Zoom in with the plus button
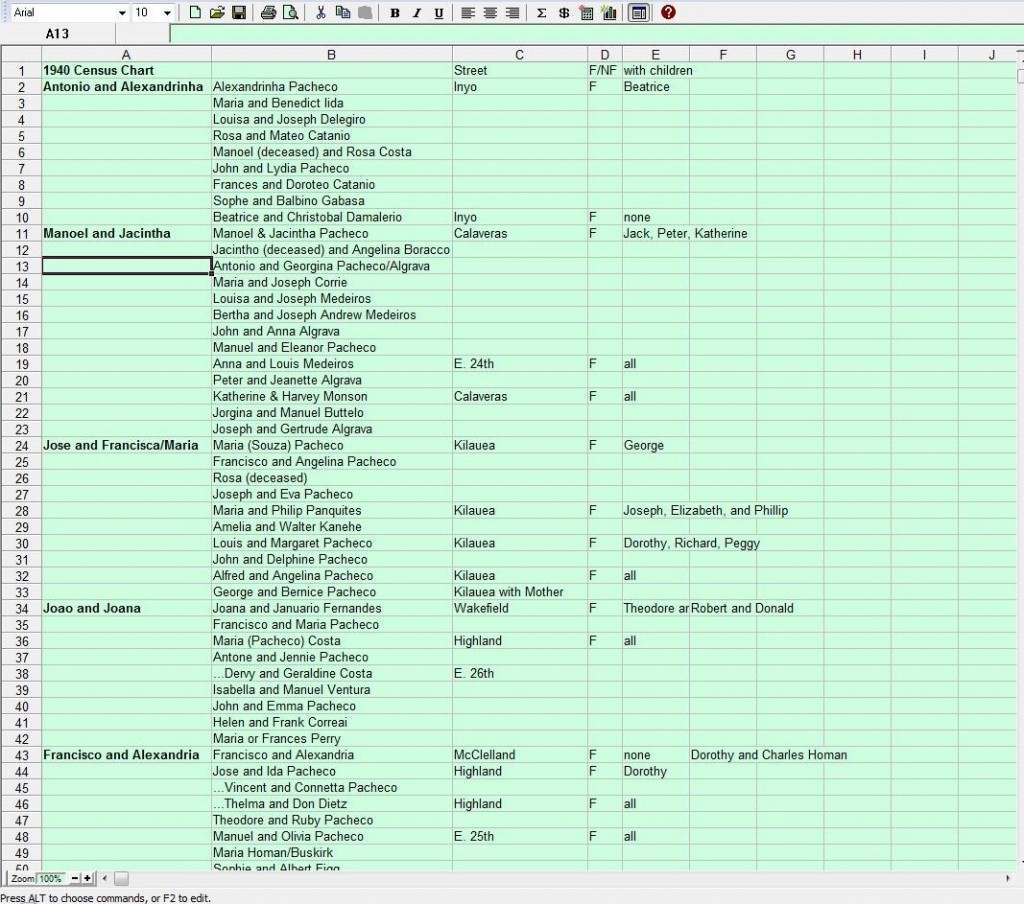Image resolution: width=1024 pixels, height=904 pixels. tap(87, 879)
